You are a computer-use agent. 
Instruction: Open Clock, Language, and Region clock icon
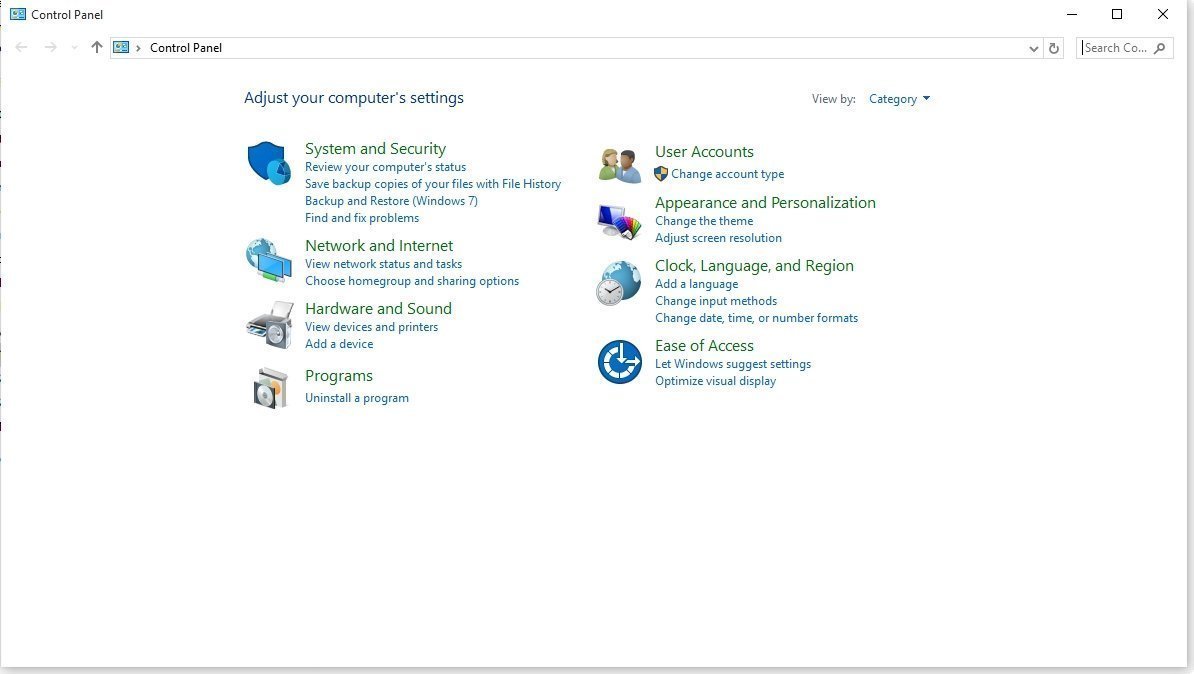(x=618, y=282)
